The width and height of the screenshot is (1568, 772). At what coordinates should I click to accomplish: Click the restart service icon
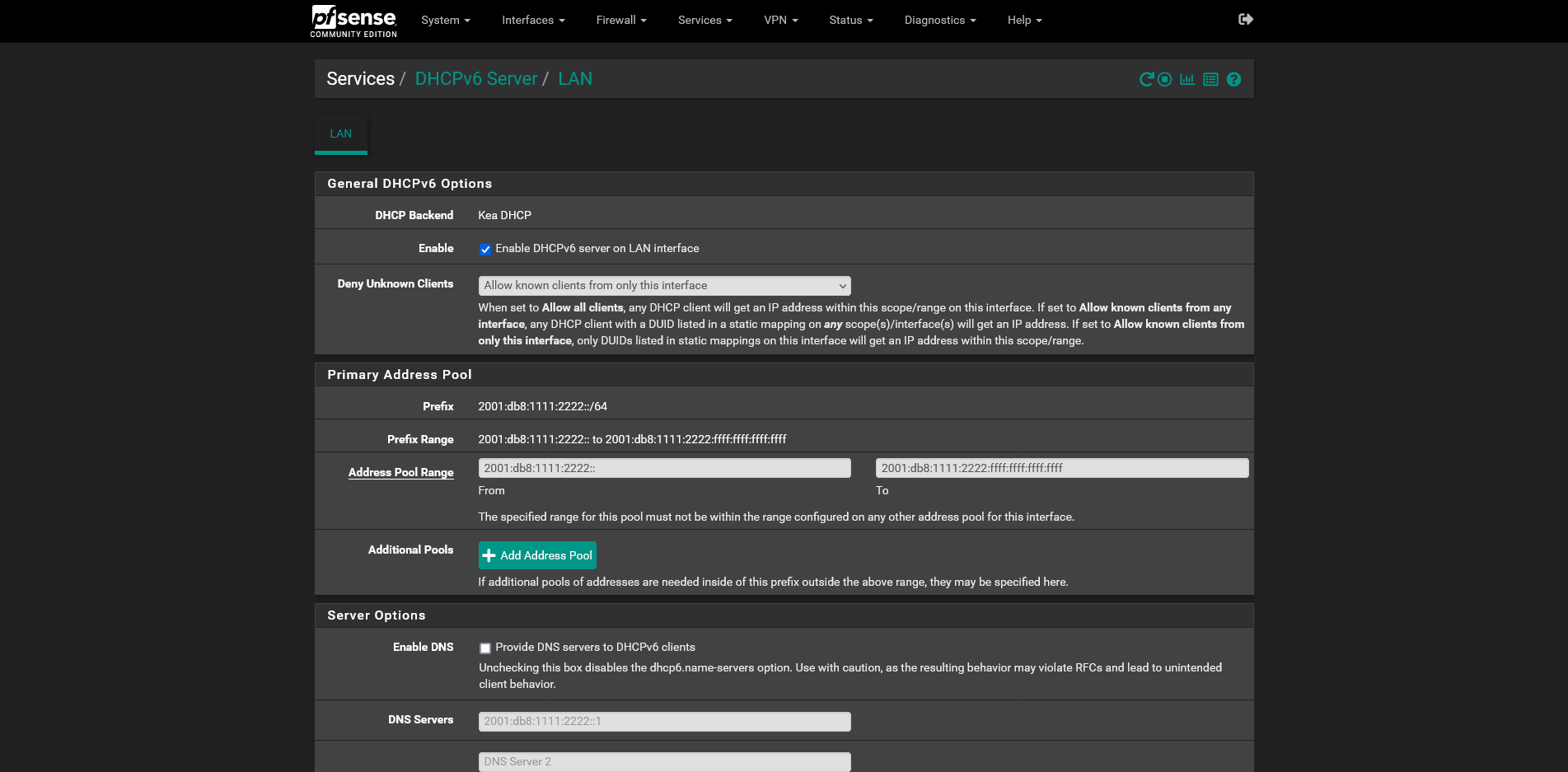pyautogui.click(x=1146, y=79)
